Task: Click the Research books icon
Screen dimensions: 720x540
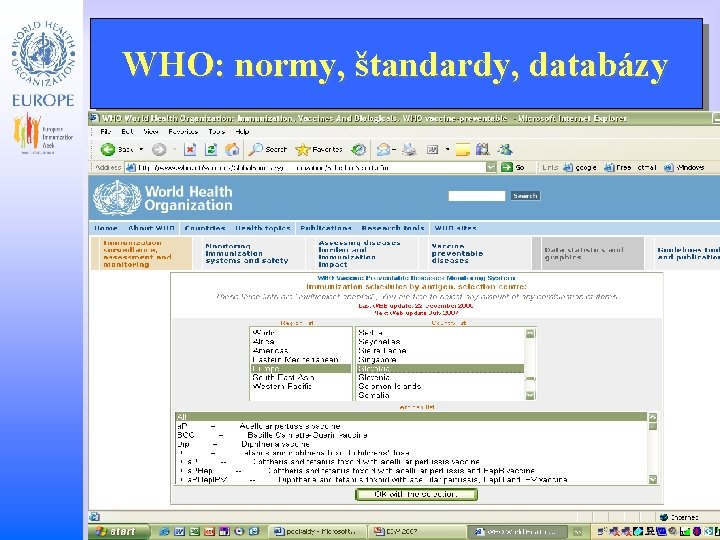Action: pos(483,149)
